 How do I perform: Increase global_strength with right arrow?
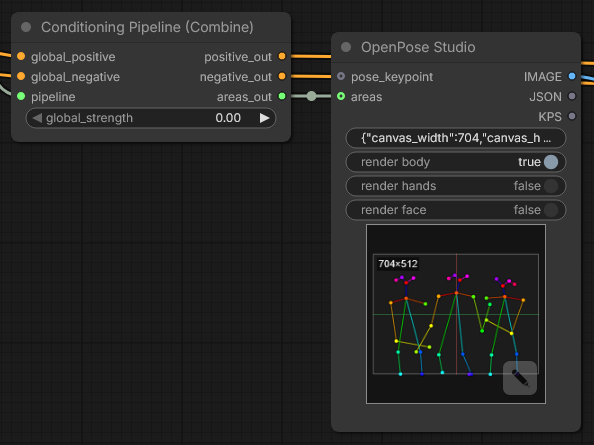pos(264,118)
